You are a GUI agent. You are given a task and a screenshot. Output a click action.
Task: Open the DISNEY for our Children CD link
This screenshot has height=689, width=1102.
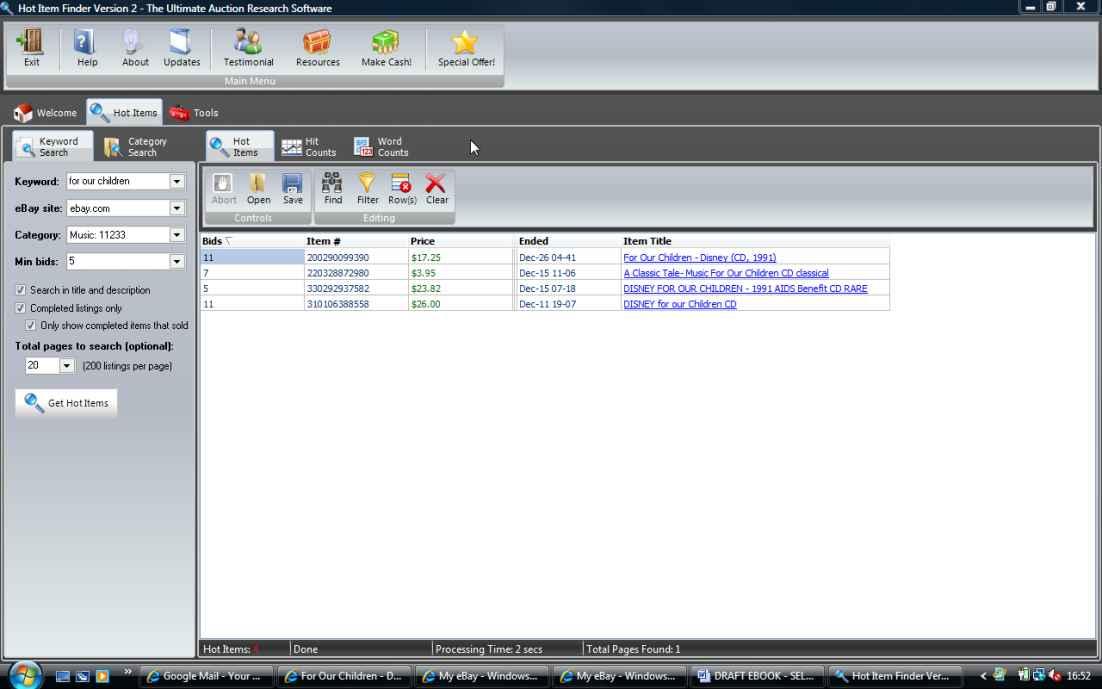pos(679,304)
